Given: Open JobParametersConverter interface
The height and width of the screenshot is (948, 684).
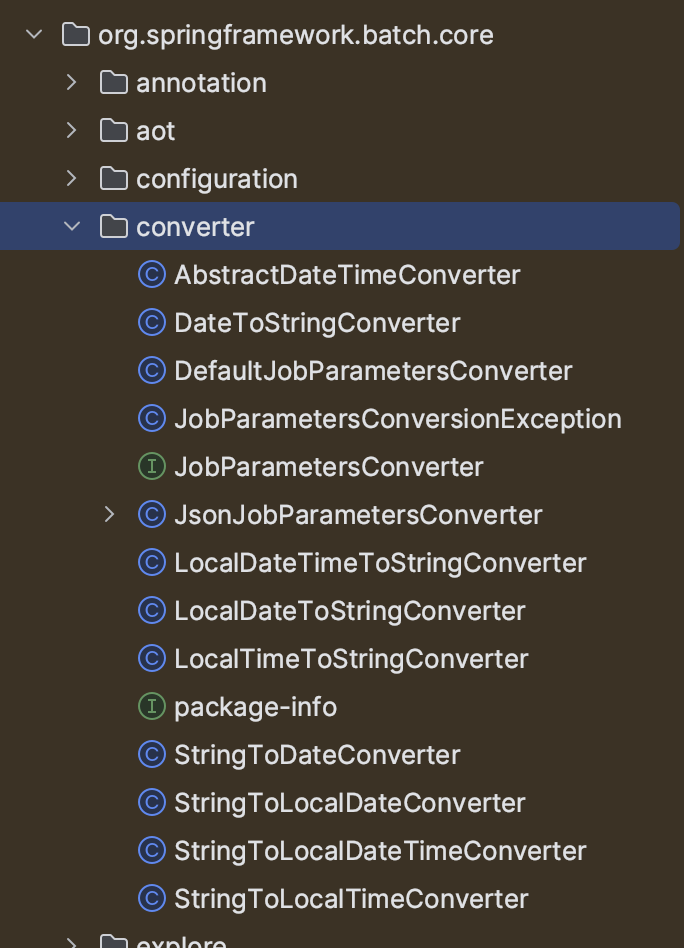Looking at the screenshot, I should pyautogui.click(x=328, y=467).
